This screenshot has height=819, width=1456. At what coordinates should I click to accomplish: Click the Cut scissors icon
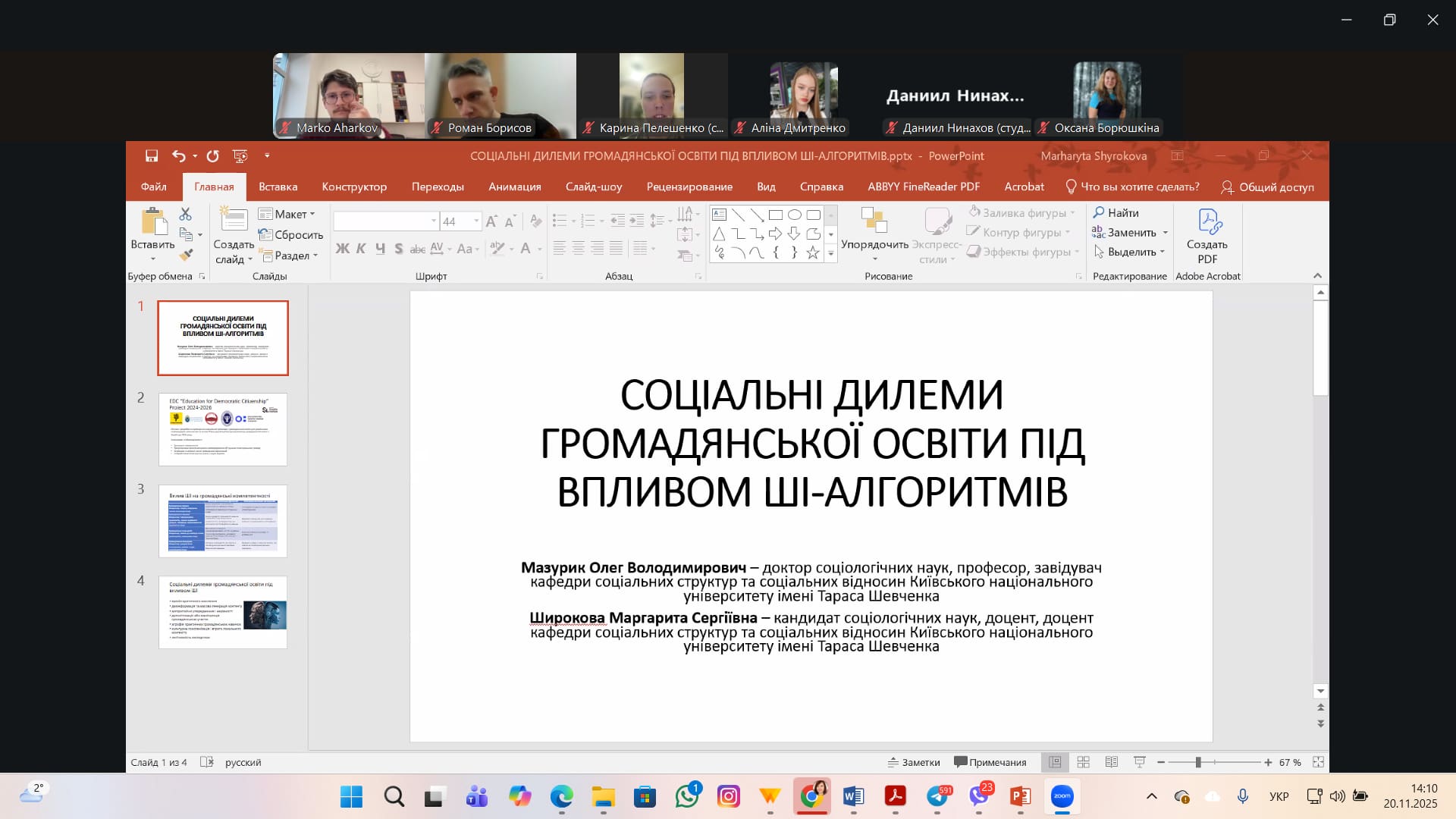[x=186, y=215]
